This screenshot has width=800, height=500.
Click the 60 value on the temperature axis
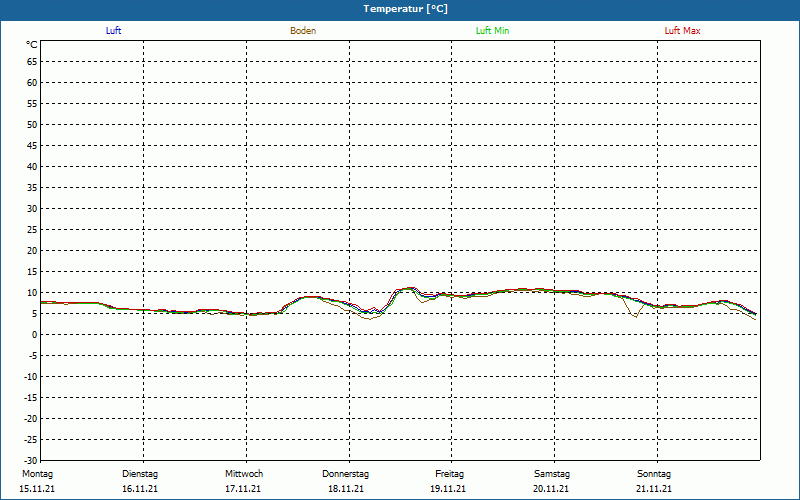pos(32,83)
